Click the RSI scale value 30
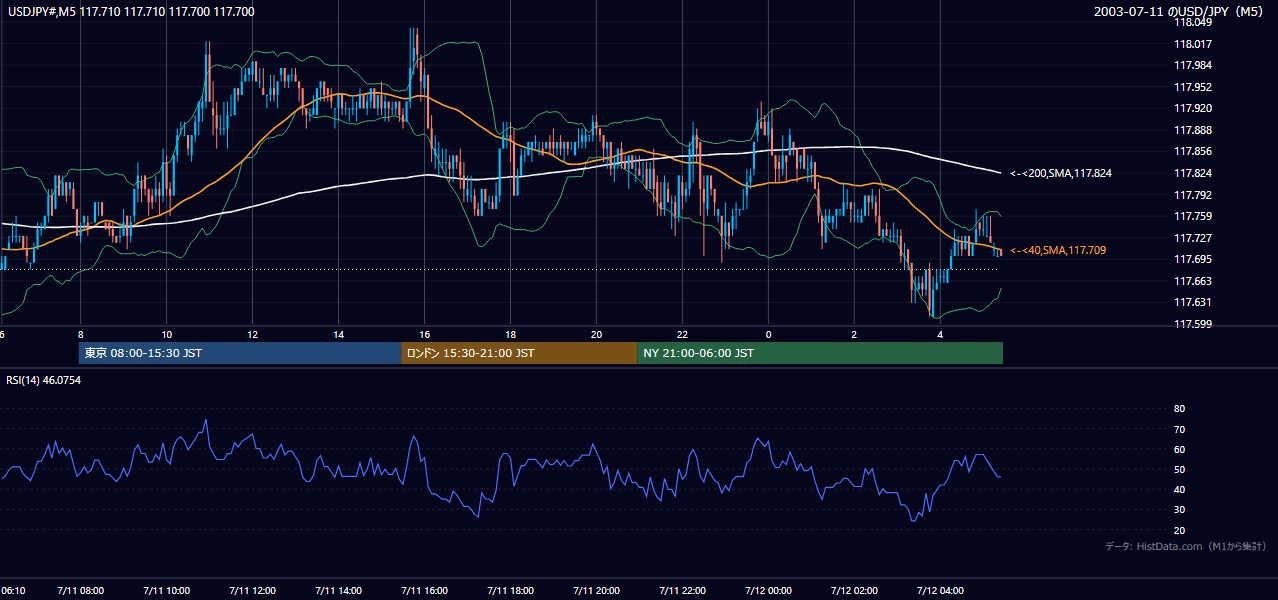Viewport: 1278px width, 600px height. tap(1179, 509)
